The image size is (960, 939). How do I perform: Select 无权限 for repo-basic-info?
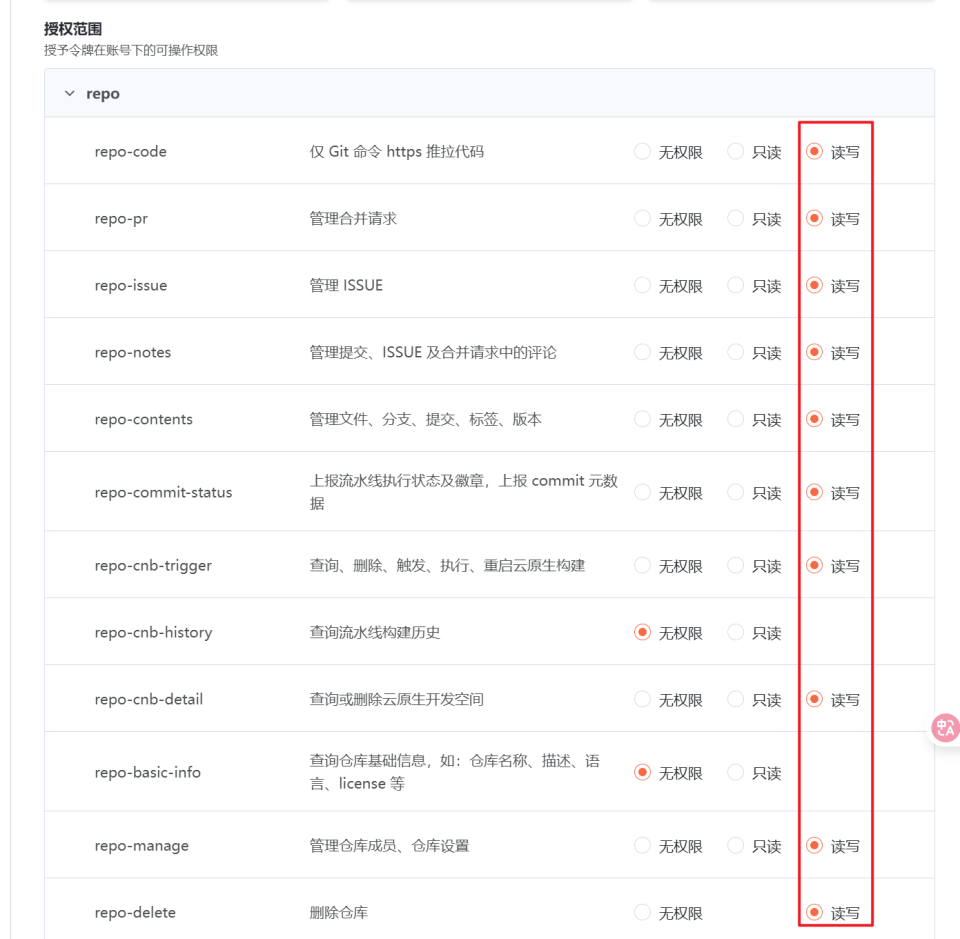(642, 773)
